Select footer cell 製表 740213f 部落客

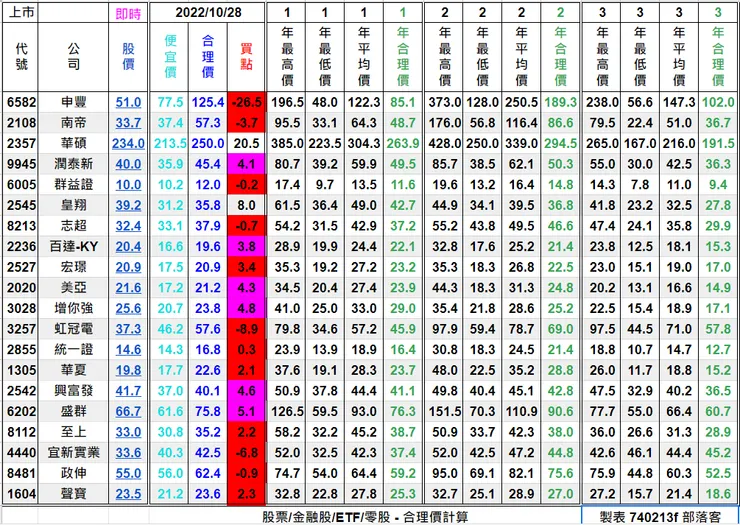pos(659,517)
